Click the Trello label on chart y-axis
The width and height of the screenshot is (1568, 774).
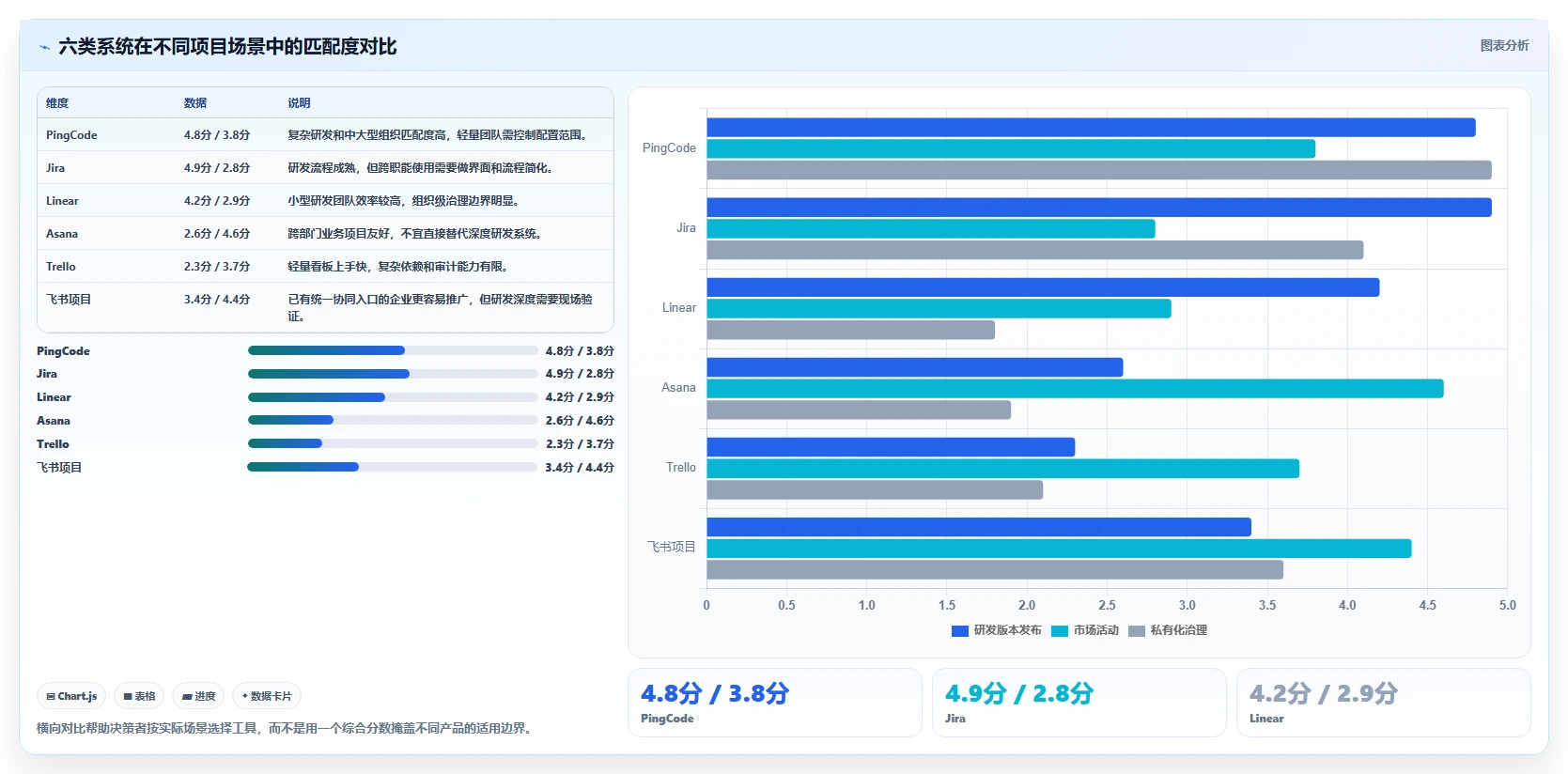tap(681, 468)
